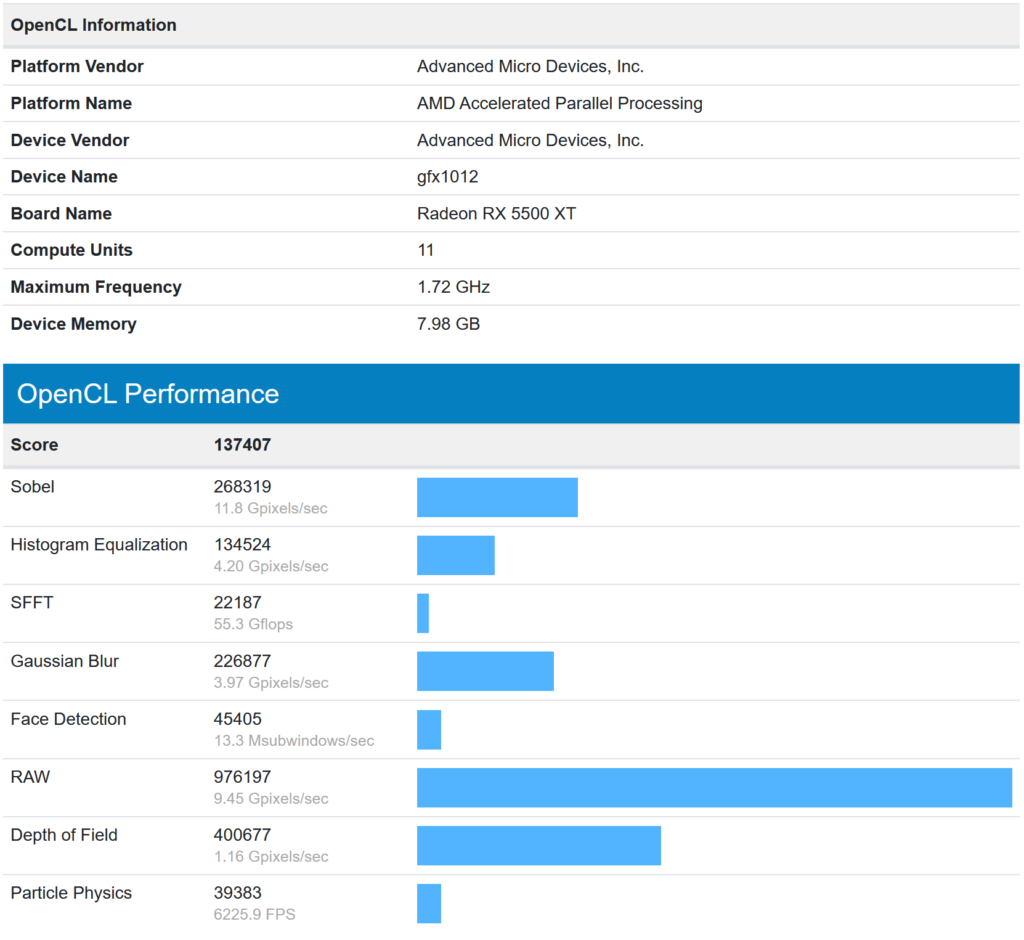
Task: Click 'AMD Accelerated Parallel Processing' value
Action: (560, 103)
